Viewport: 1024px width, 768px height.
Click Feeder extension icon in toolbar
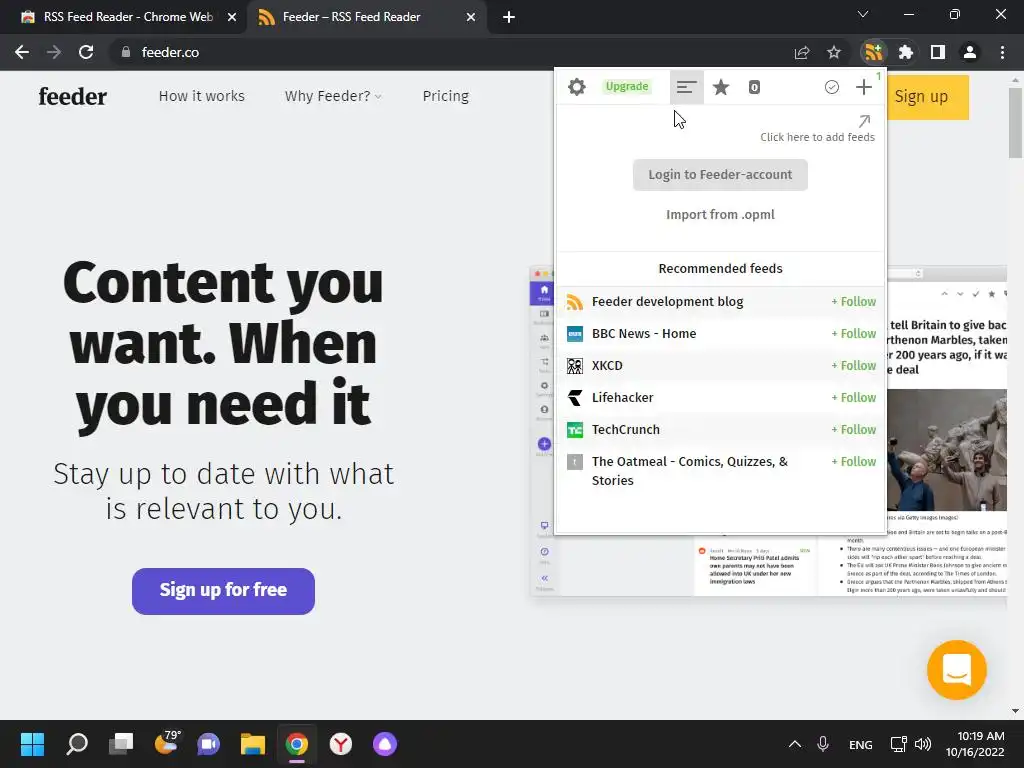pyautogui.click(x=874, y=52)
